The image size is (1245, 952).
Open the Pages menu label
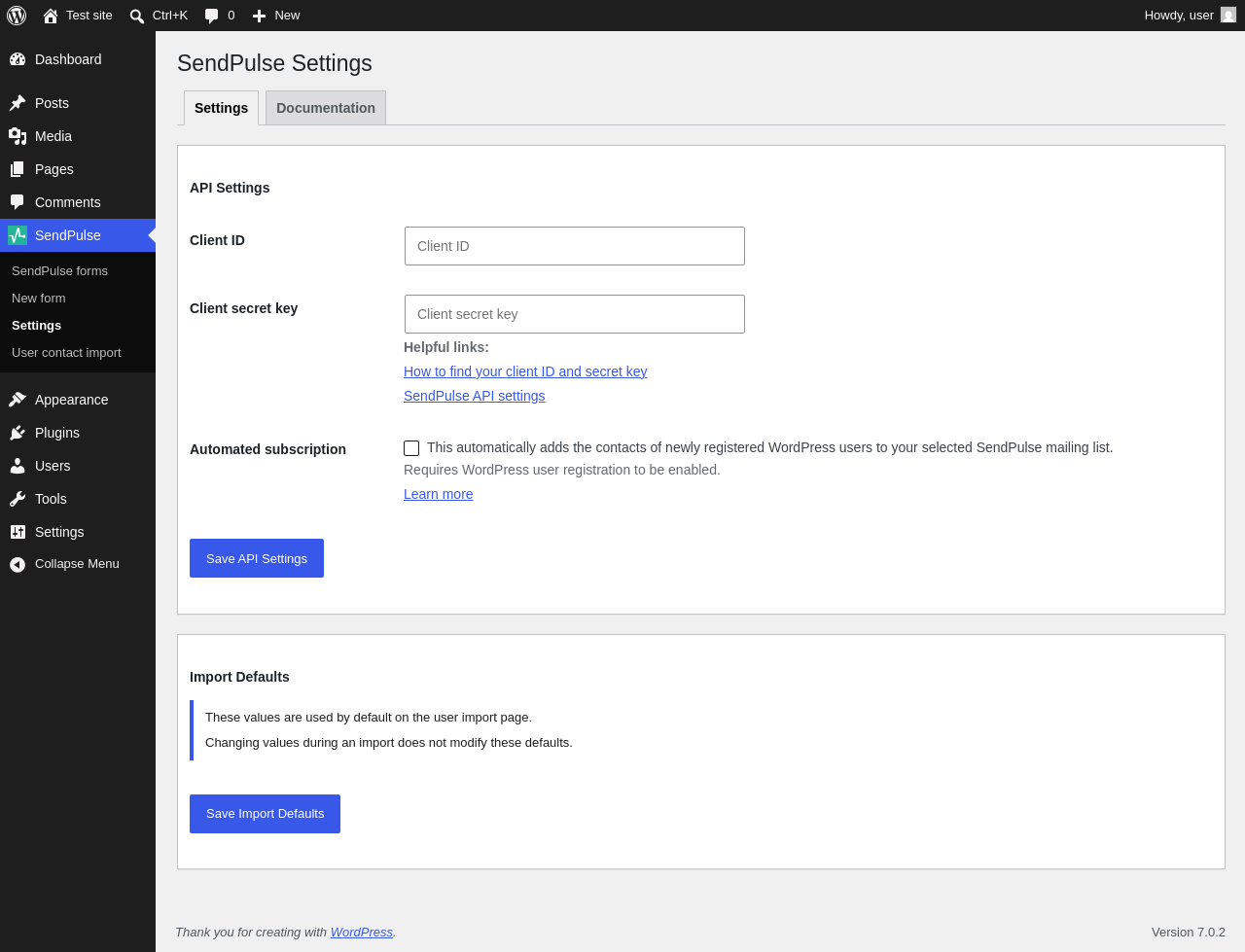[54, 169]
